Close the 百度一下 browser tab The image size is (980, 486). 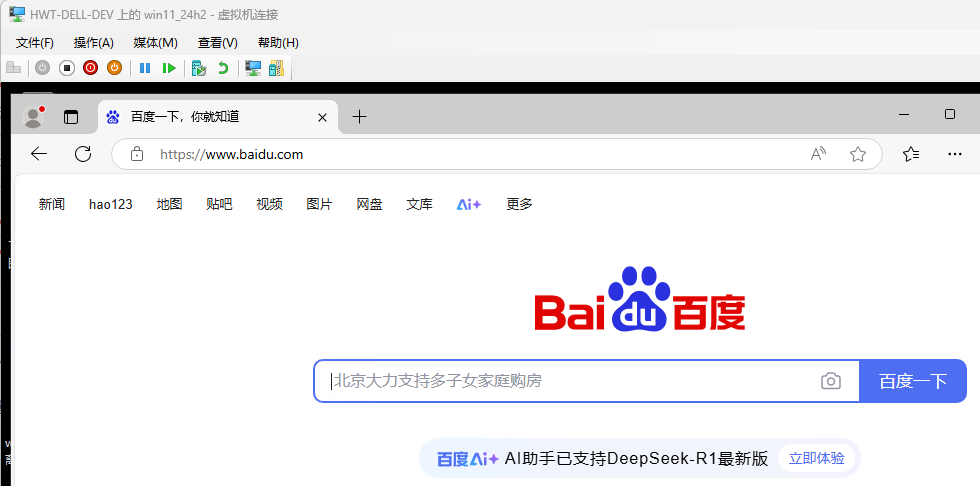(322, 117)
